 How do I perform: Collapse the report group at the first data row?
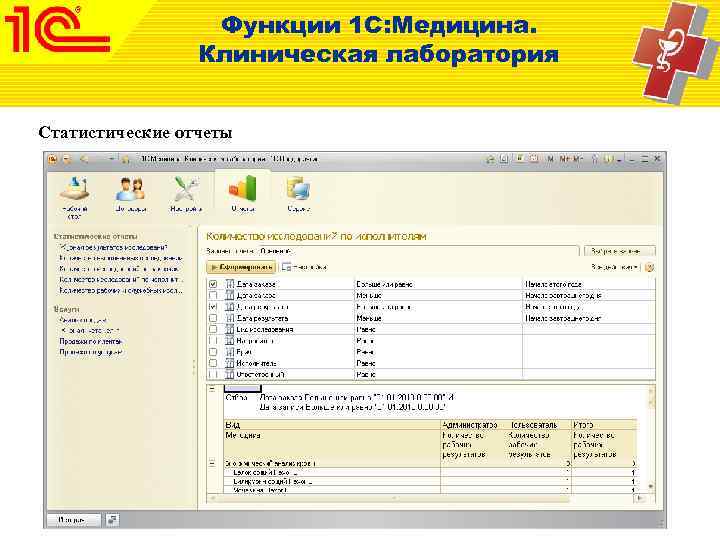click(x=212, y=464)
